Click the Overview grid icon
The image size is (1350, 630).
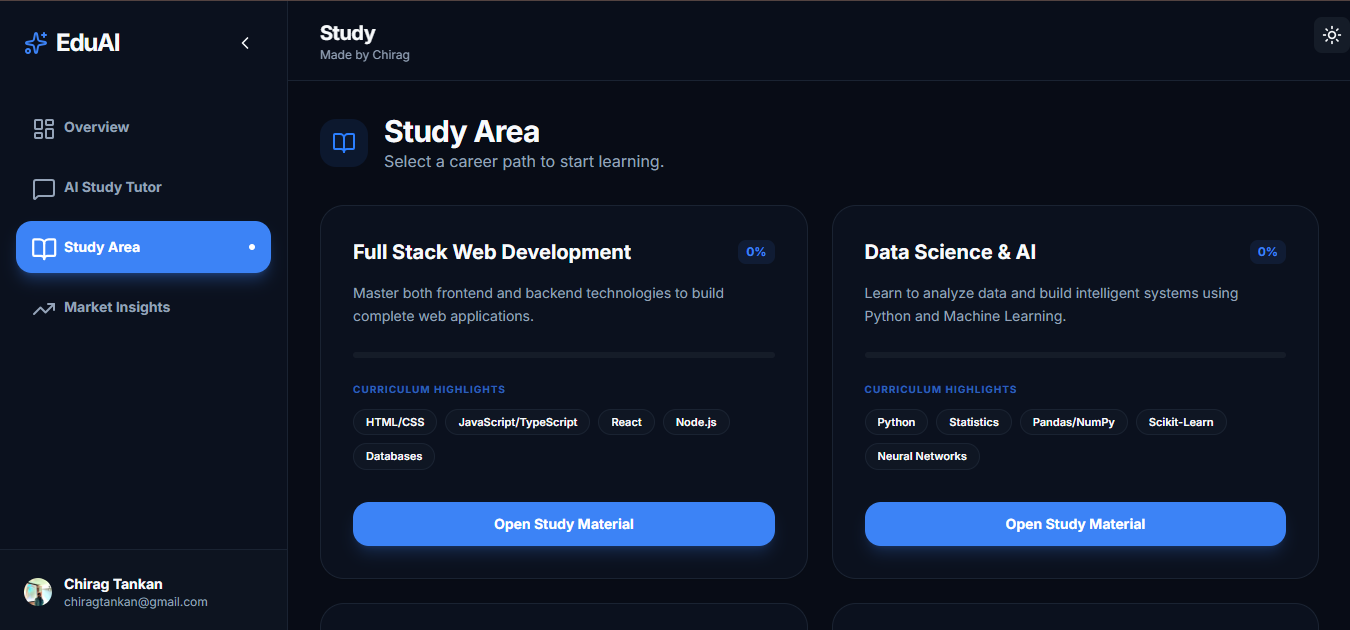click(43, 128)
